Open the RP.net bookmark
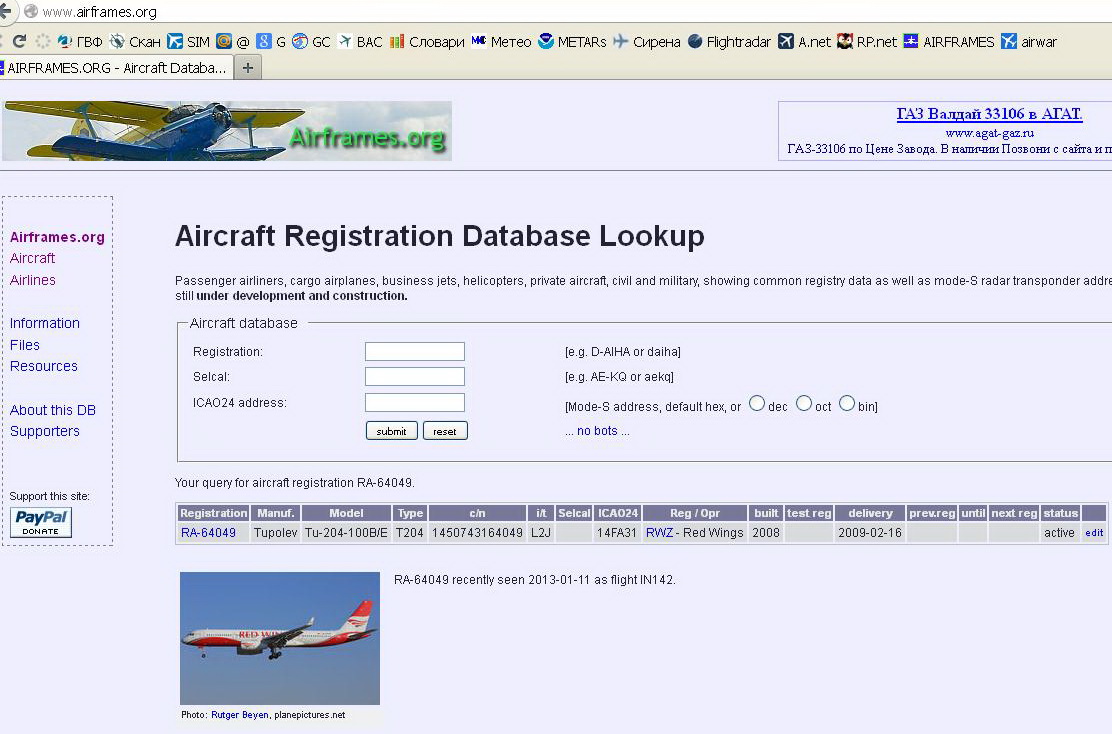 coord(867,42)
